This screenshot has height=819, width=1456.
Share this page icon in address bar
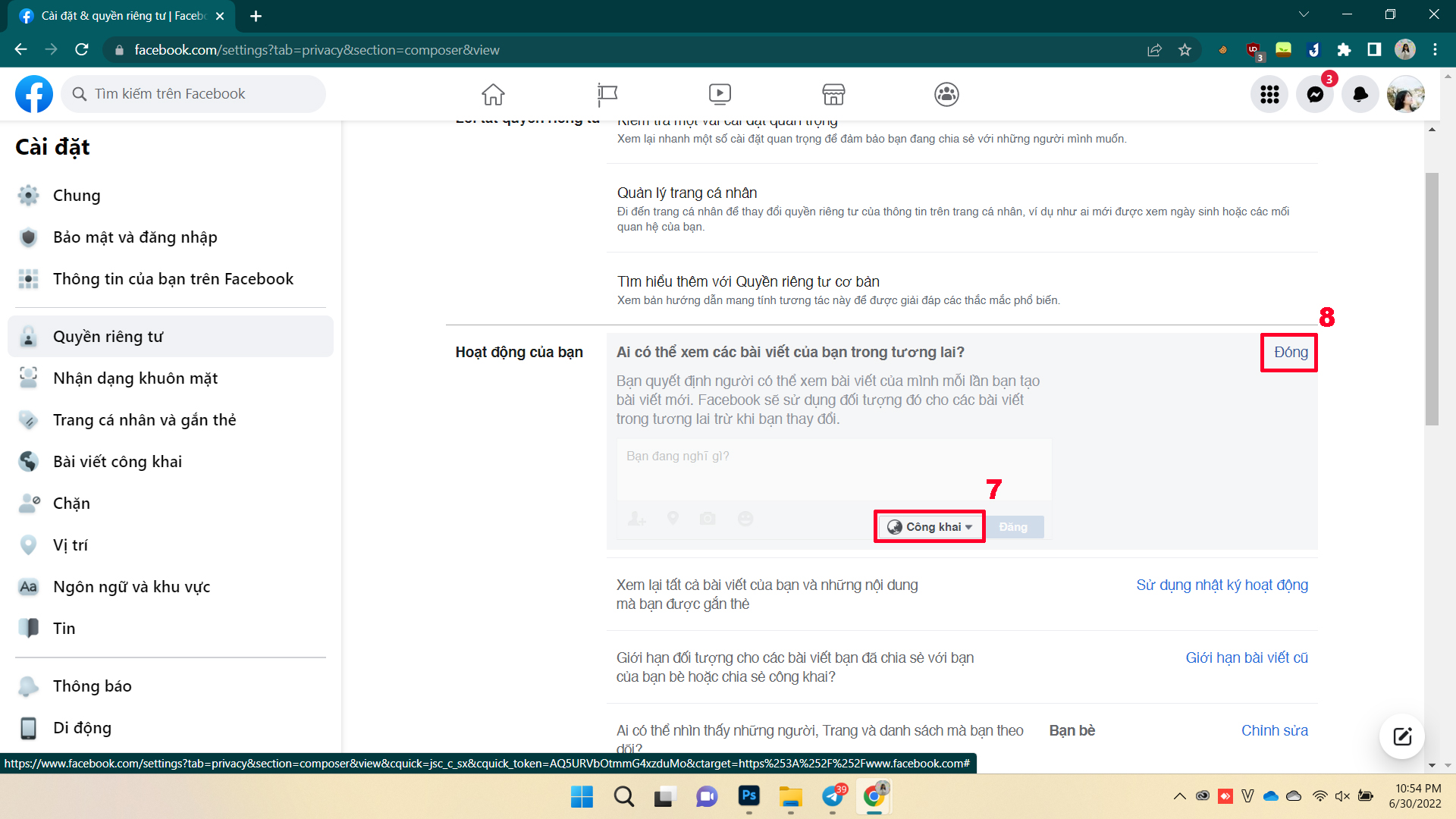click(1154, 50)
